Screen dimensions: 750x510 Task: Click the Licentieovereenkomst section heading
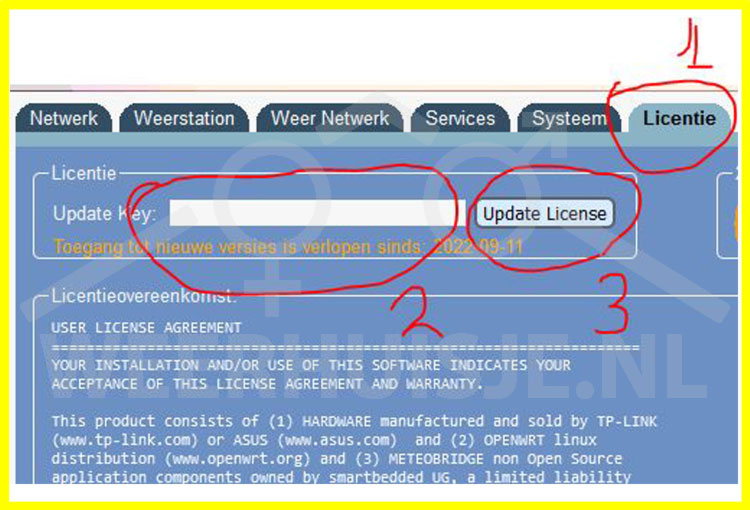click(x=144, y=296)
